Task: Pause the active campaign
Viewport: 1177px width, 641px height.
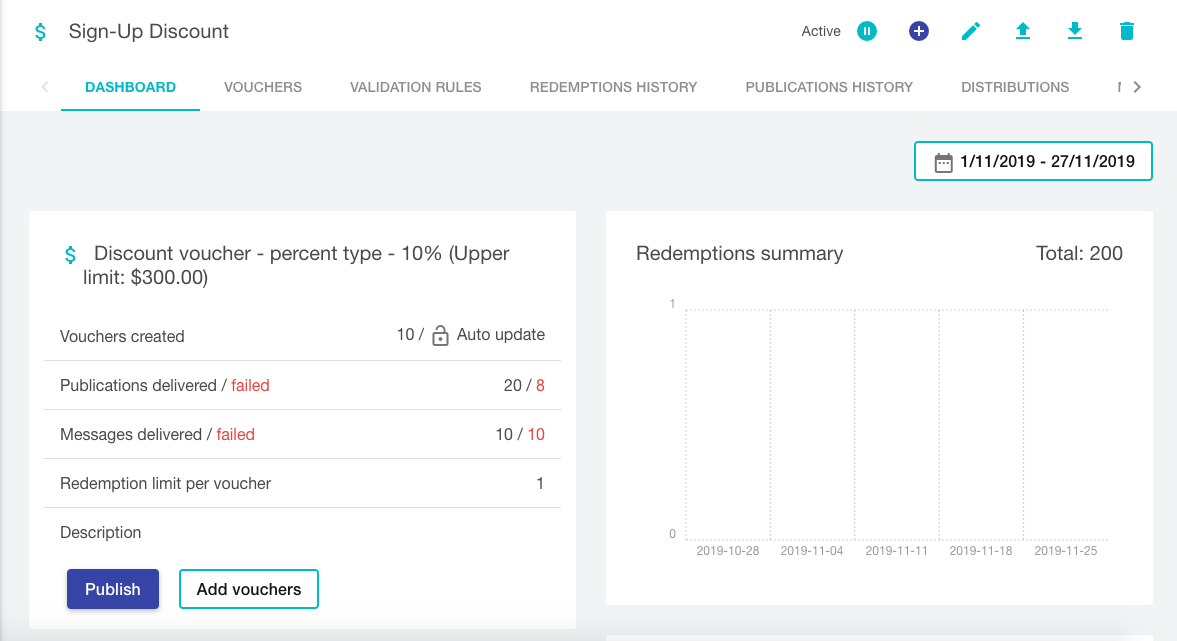Action: pos(866,31)
